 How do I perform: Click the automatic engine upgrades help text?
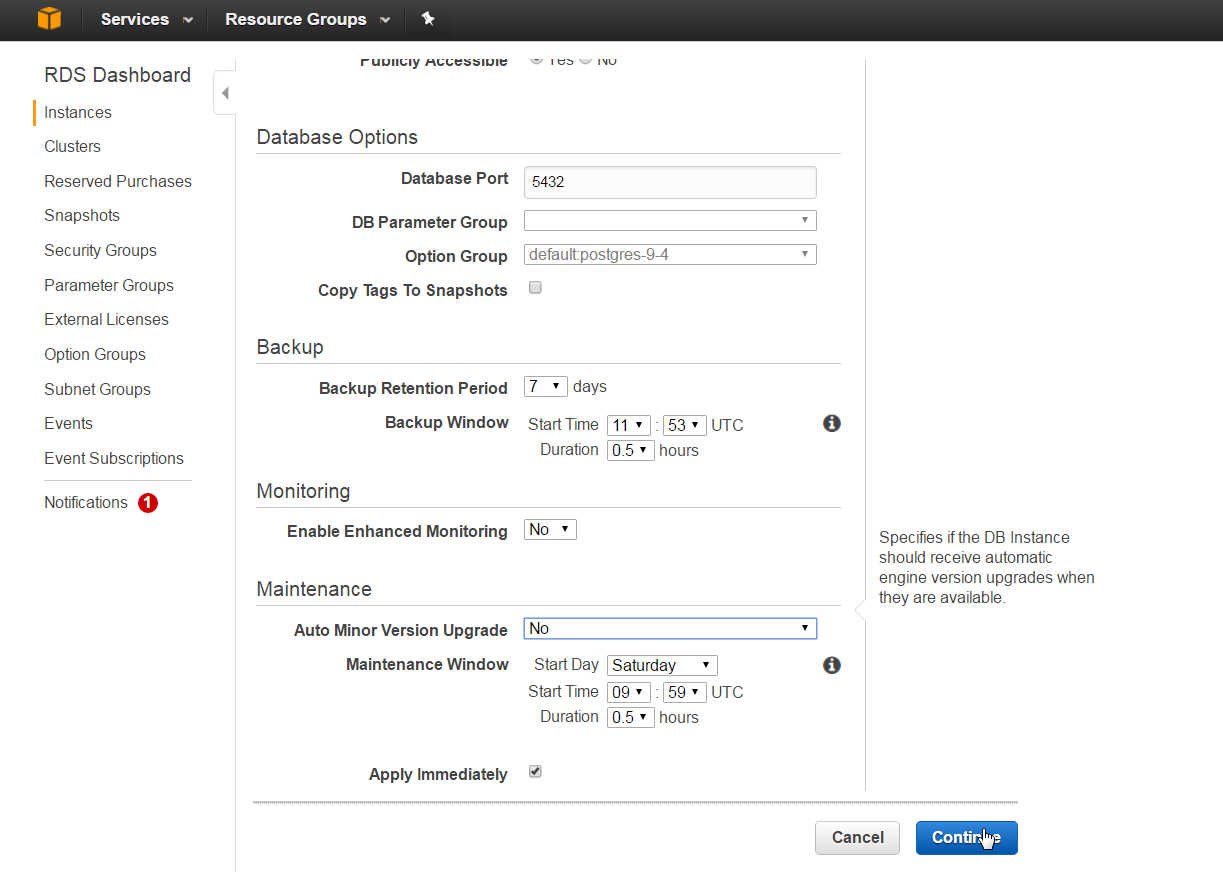pos(987,567)
